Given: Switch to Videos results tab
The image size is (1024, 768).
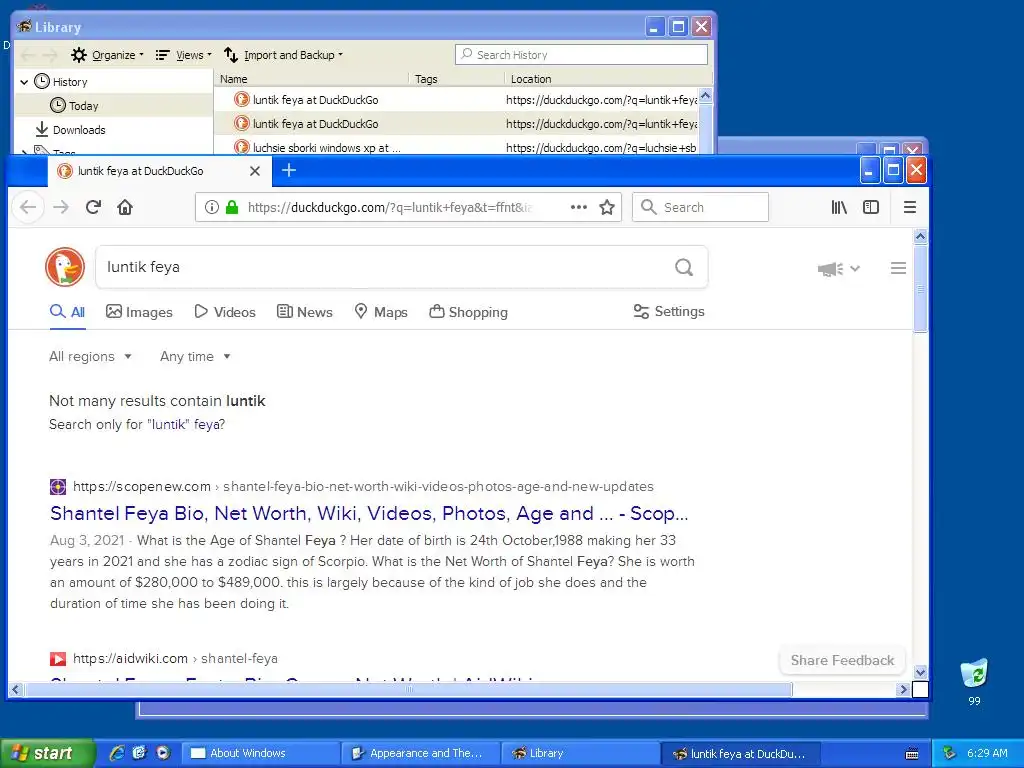Looking at the screenshot, I should pyautogui.click(x=225, y=312).
